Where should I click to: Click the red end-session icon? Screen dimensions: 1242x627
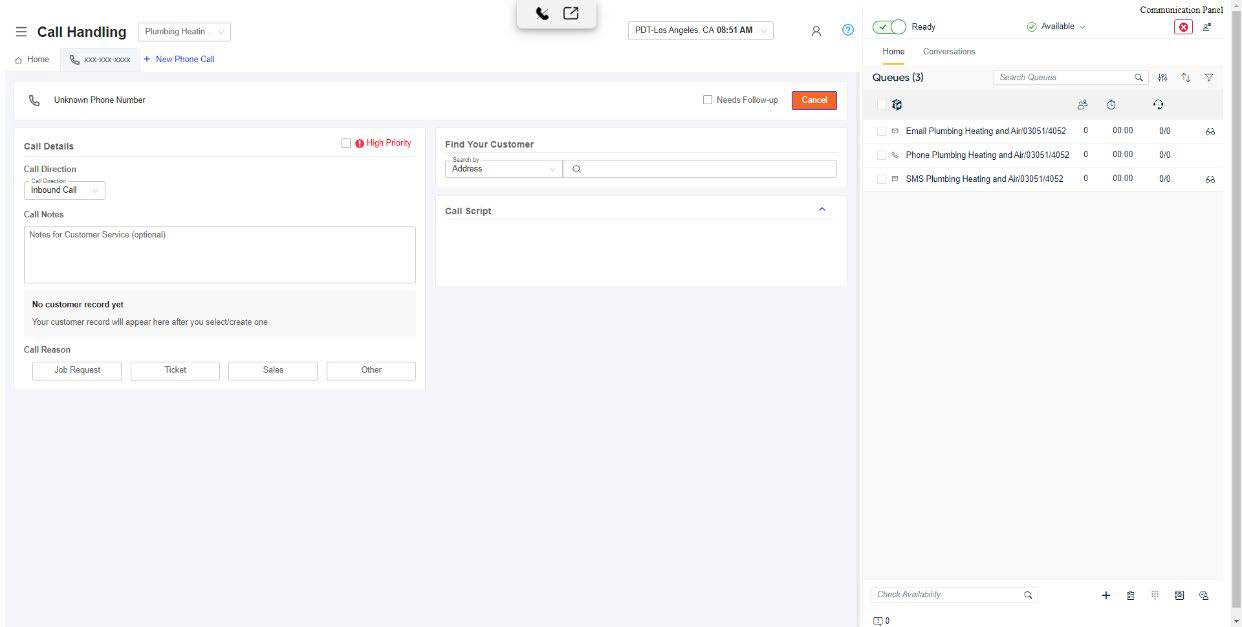(x=1184, y=27)
